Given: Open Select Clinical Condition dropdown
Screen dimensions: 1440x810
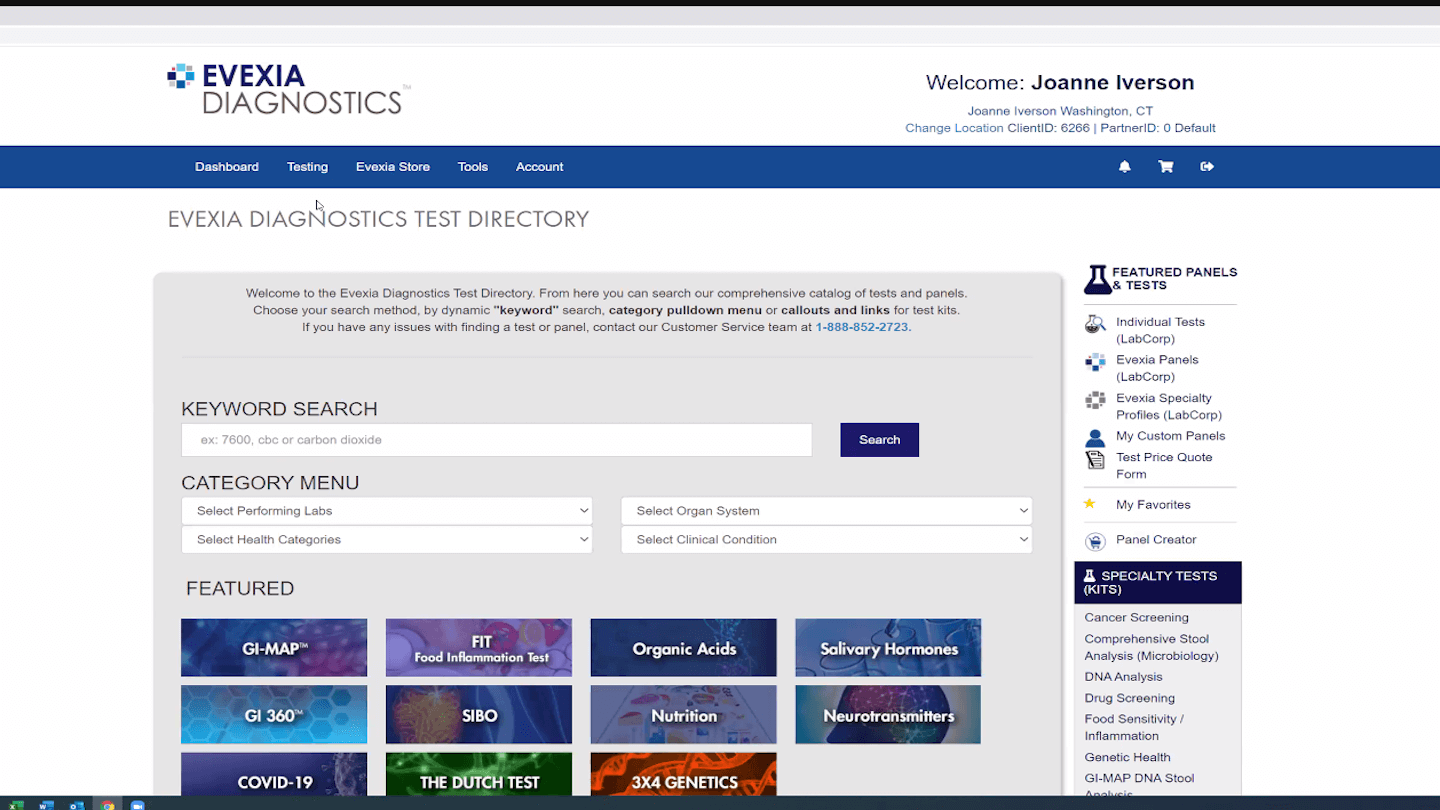Looking at the screenshot, I should (826, 540).
